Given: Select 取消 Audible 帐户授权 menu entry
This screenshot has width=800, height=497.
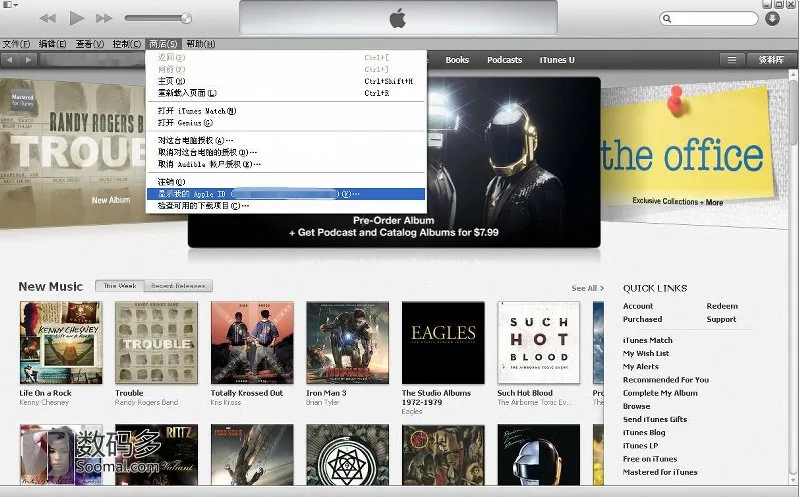Looking at the screenshot, I should (x=286, y=164).
